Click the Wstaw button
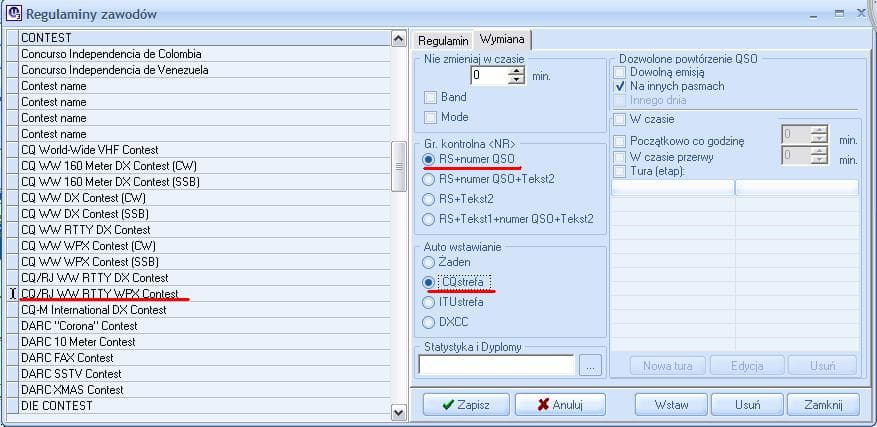Viewport: 877px width, 427px height. [x=670, y=405]
